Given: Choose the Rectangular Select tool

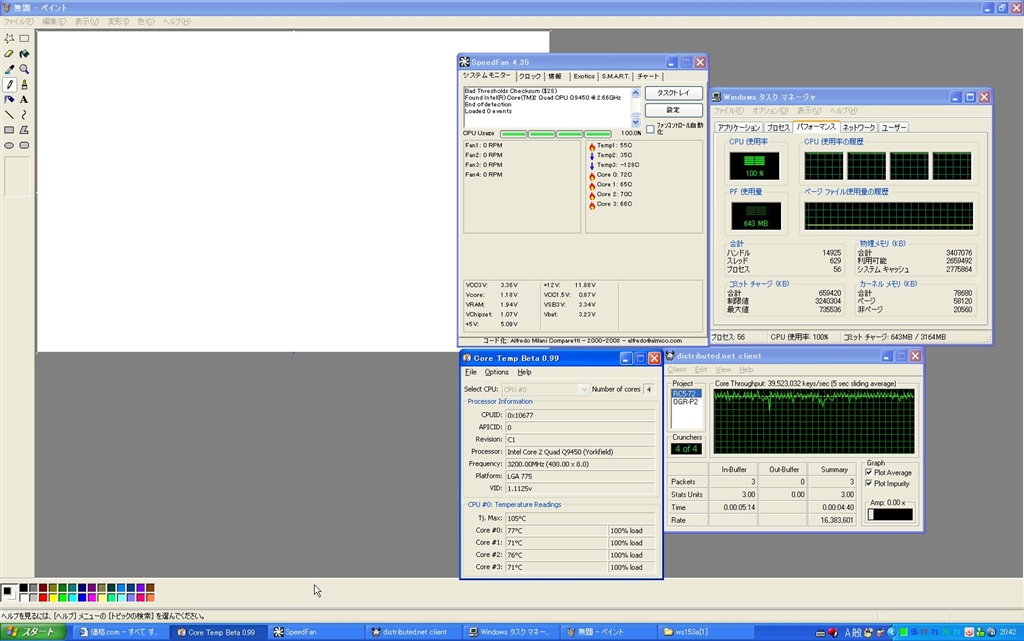Looking at the screenshot, I should point(24,38).
